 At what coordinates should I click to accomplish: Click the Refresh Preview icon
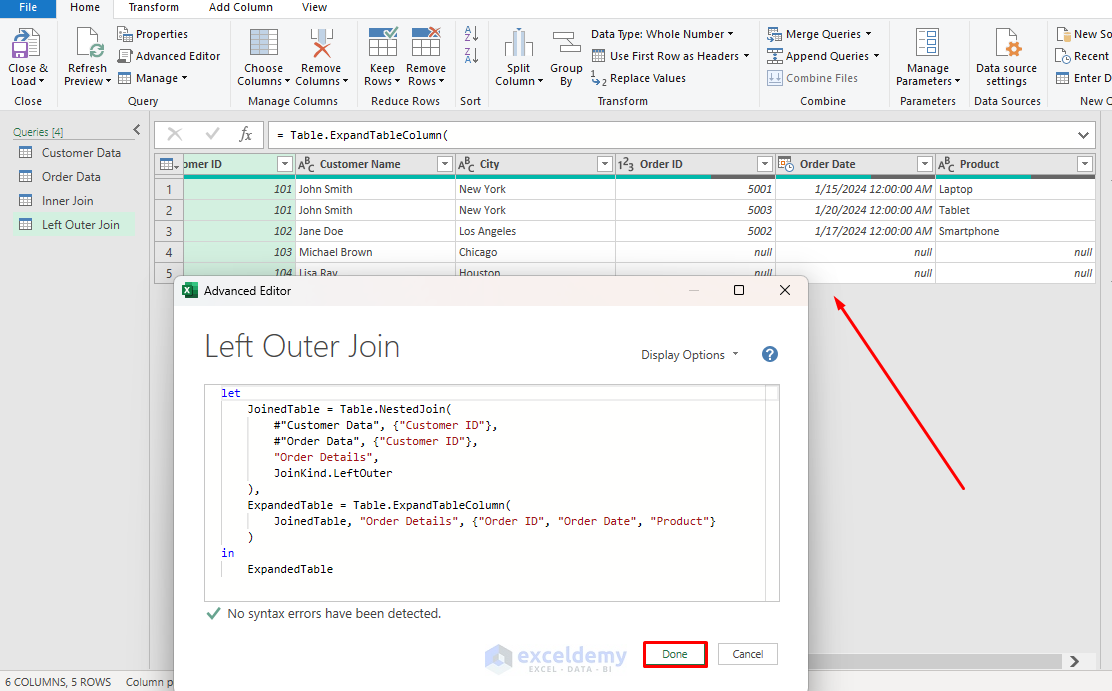pyautogui.click(x=89, y=44)
